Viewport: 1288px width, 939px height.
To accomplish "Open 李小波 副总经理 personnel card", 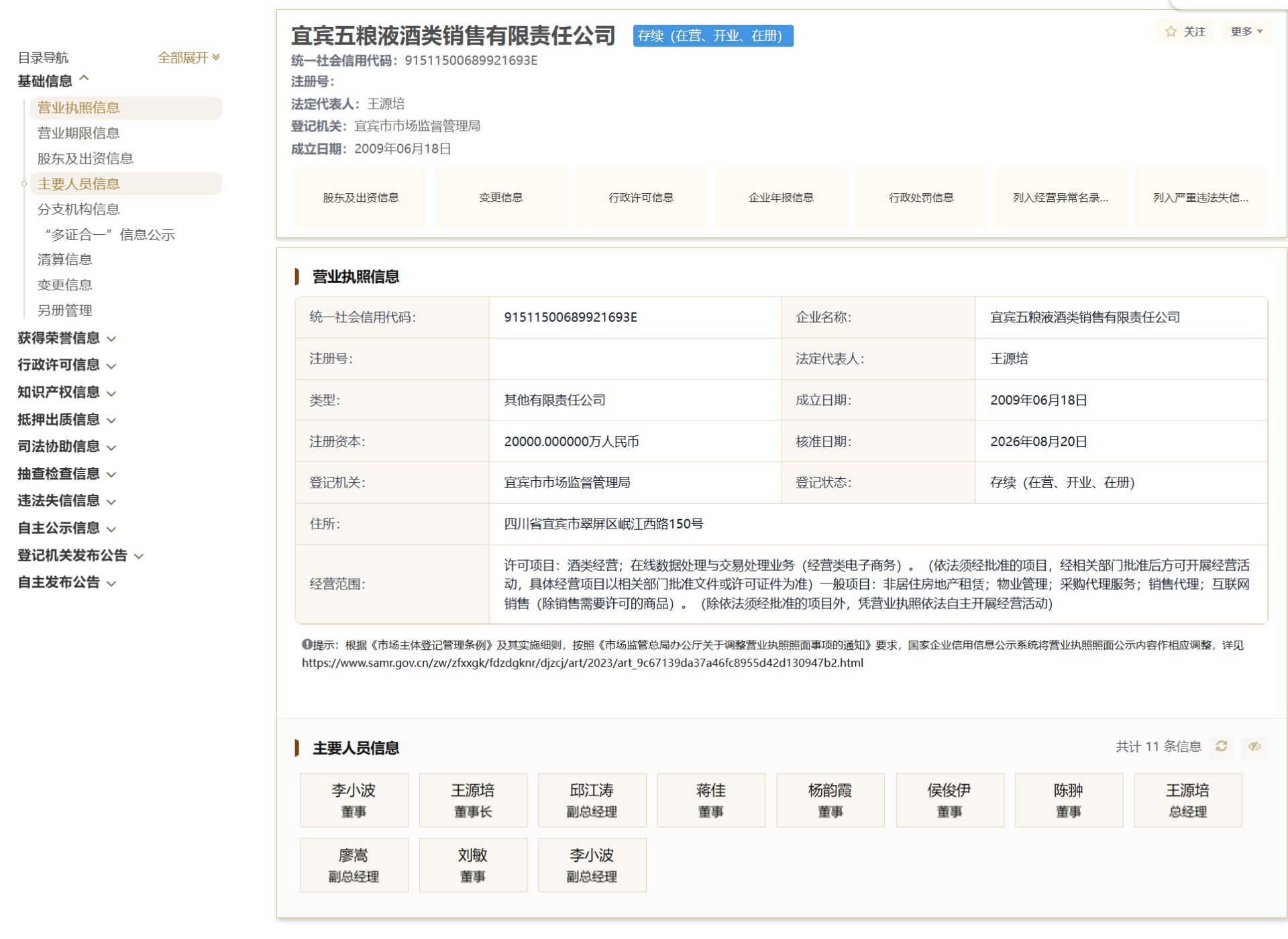I will (x=592, y=865).
